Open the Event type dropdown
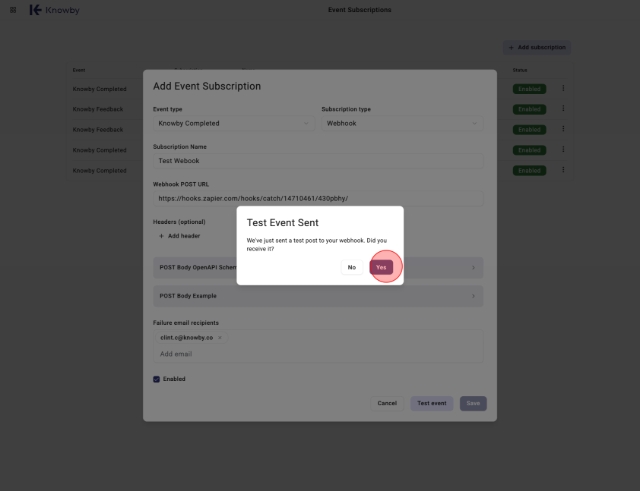 click(x=234, y=123)
